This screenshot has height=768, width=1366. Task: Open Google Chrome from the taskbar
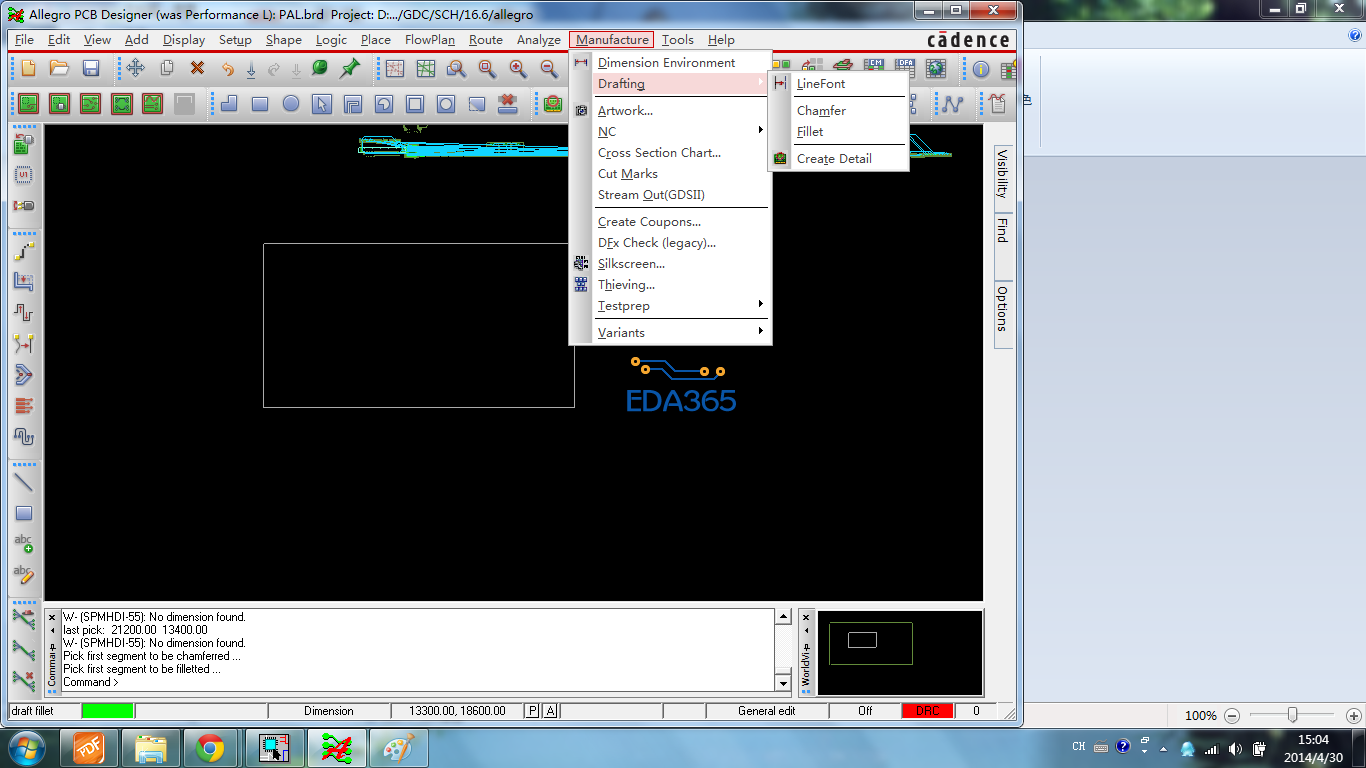coord(210,748)
